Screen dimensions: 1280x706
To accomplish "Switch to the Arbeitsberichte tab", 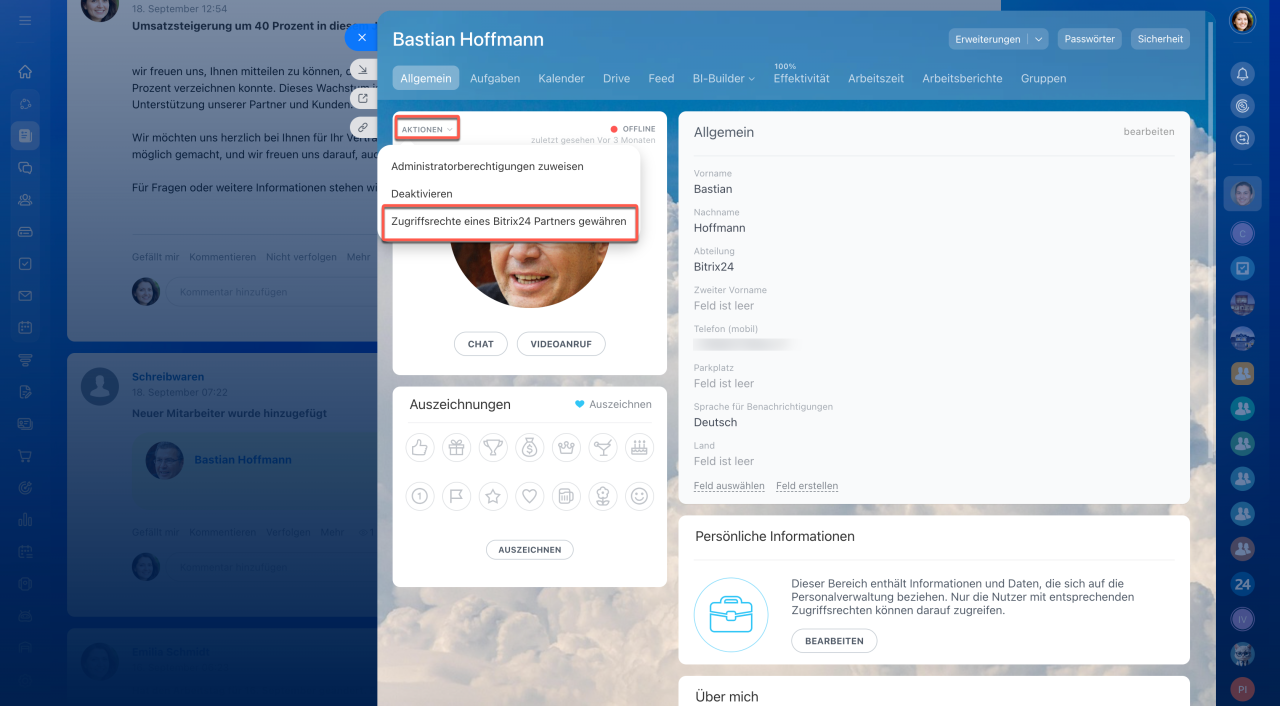I will [x=962, y=78].
